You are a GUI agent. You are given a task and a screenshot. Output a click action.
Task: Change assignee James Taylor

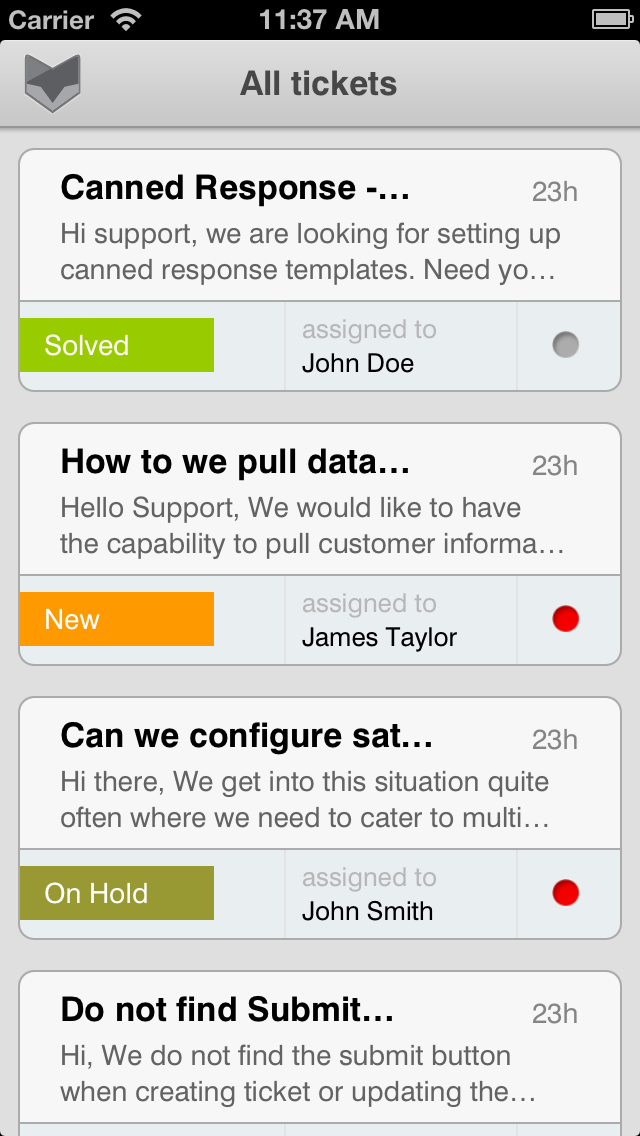tap(400, 620)
